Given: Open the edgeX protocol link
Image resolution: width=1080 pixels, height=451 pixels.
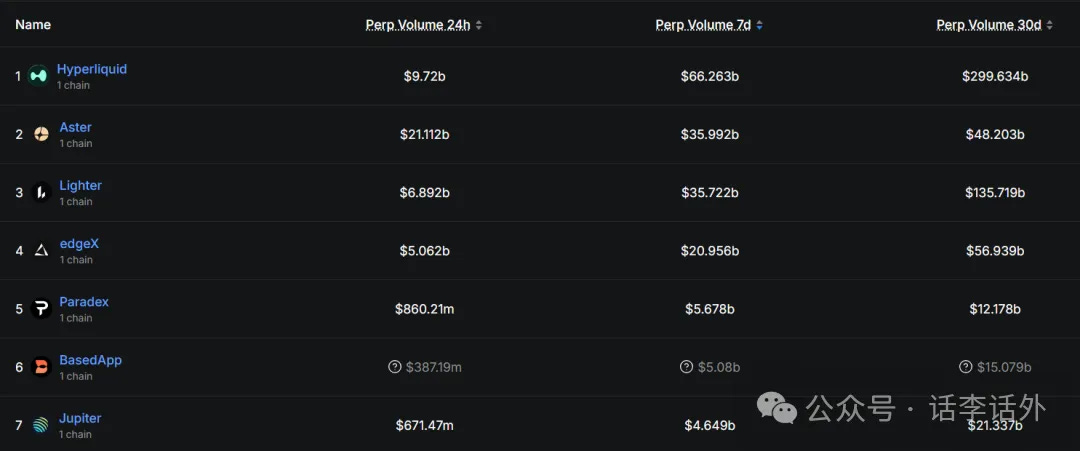Looking at the screenshot, I should pos(79,243).
